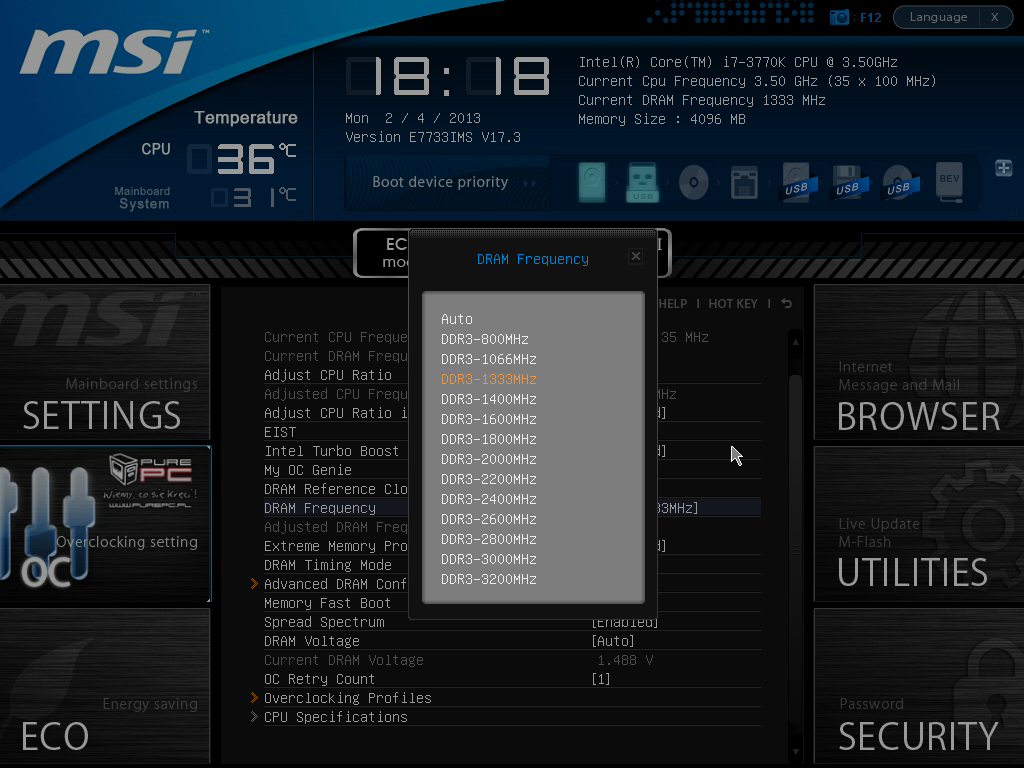Click the F12 screenshot camera icon
Screen dimensions: 1024x768
pos(839,17)
